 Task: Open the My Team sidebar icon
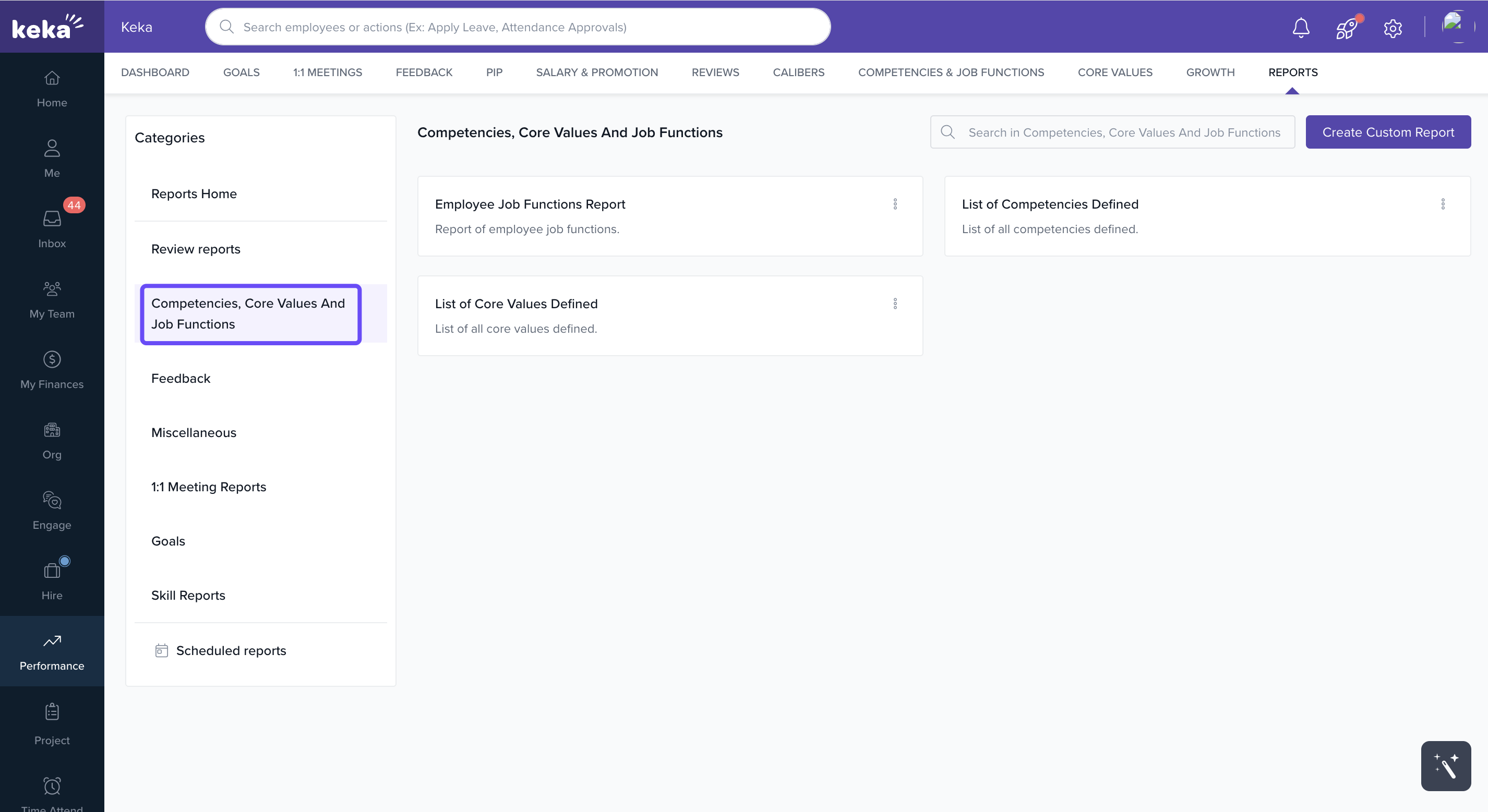click(x=52, y=299)
